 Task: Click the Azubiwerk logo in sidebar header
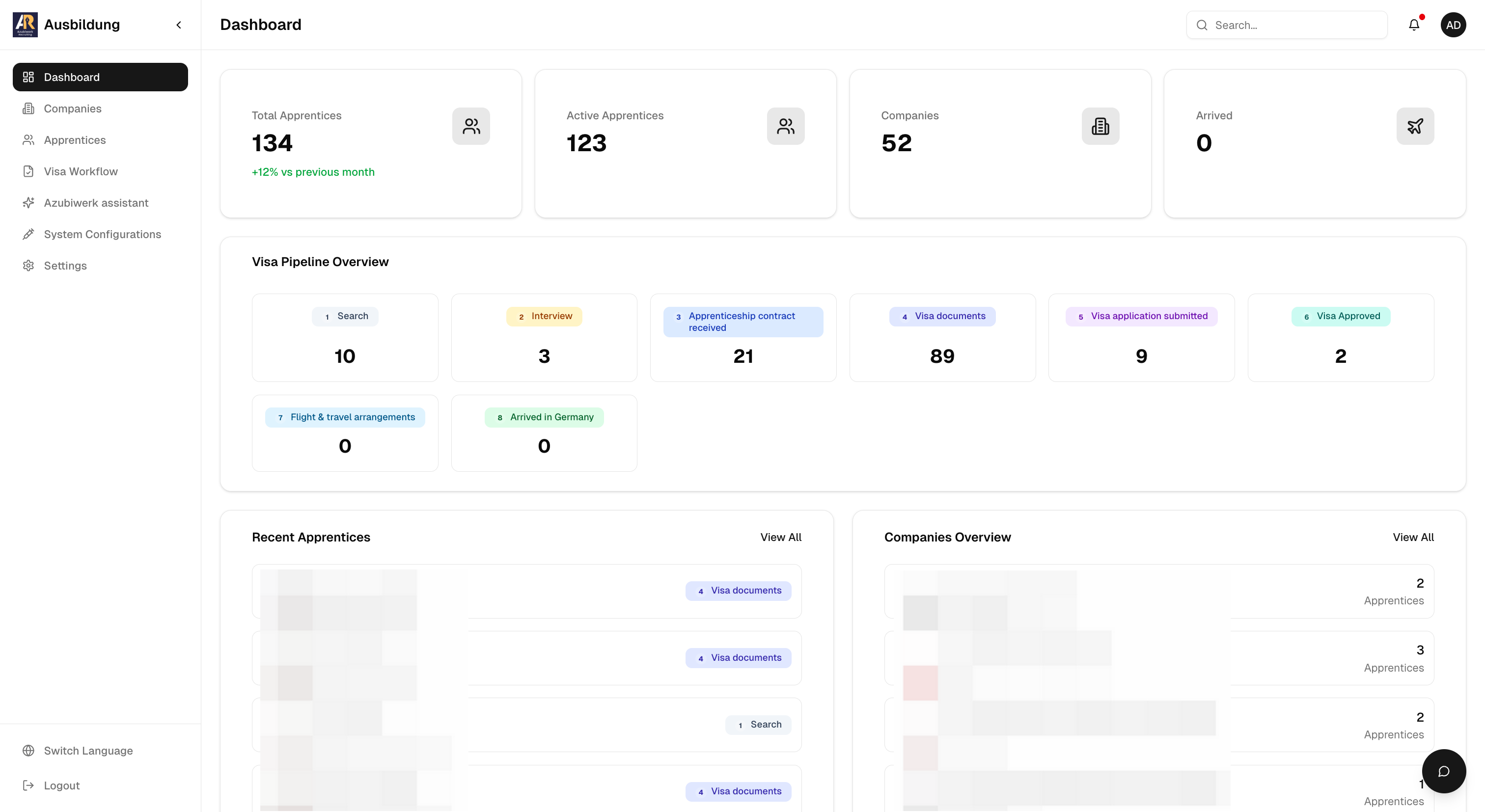coord(26,25)
